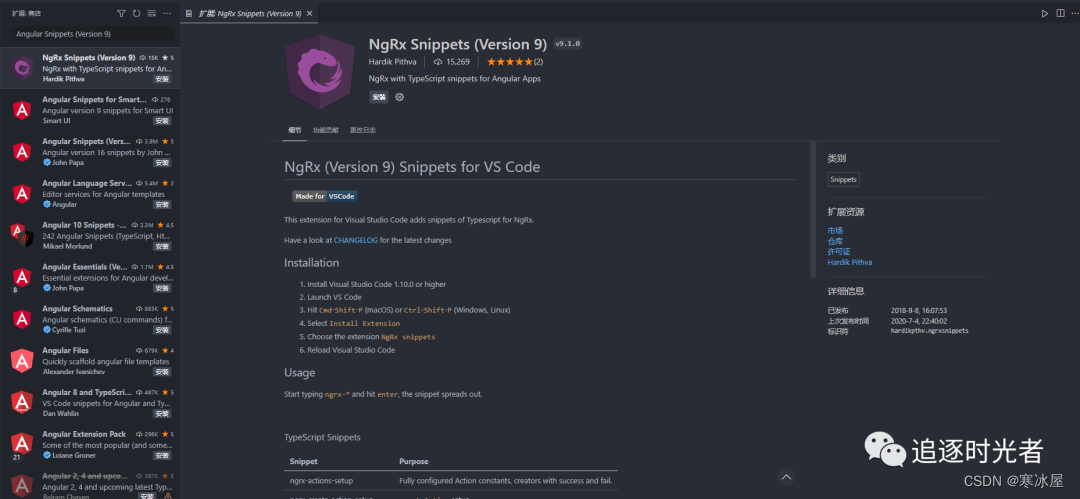This screenshot has width=1080, height=499.
Task: Install Angular Language Service extension
Action: [x=162, y=205]
